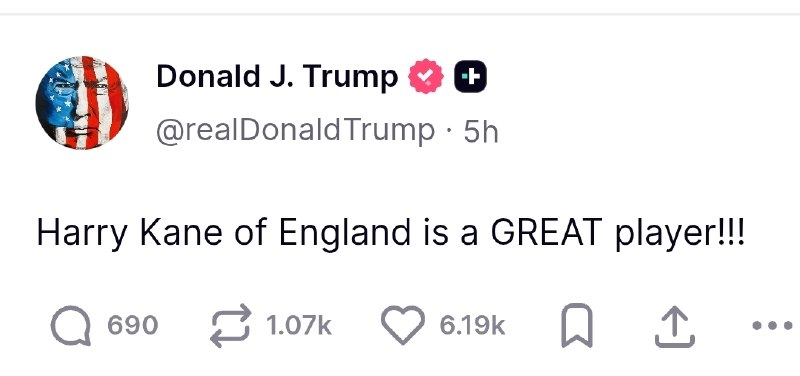This screenshot has height=376, width=800.
Task: Bookmark this post using the bookmark icon
Action: 577,326
